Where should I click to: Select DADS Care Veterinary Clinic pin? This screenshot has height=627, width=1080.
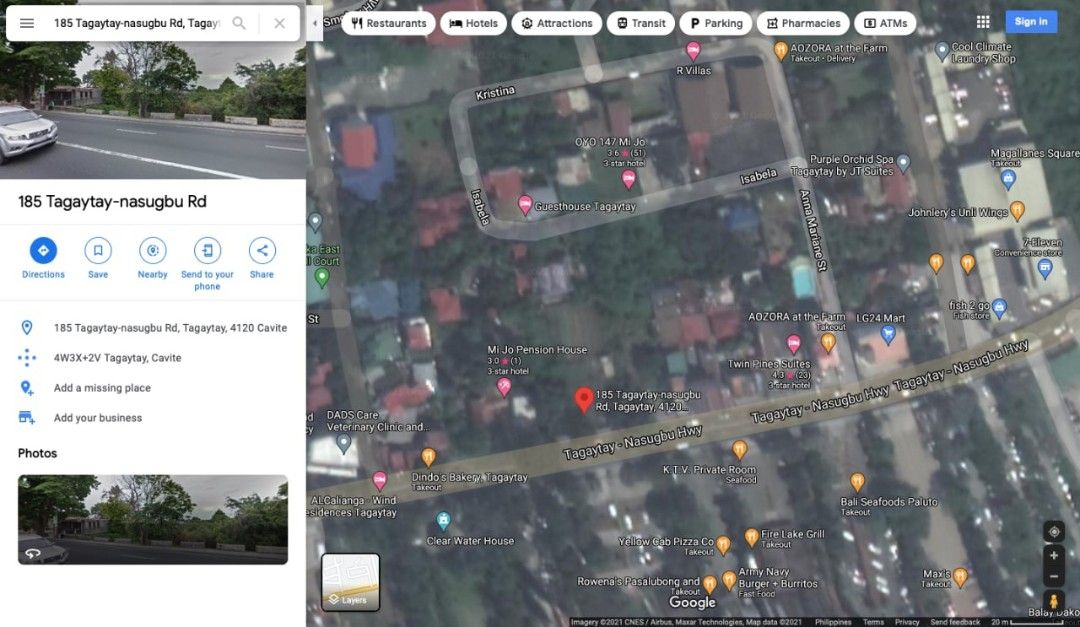(x=344, y=443)
